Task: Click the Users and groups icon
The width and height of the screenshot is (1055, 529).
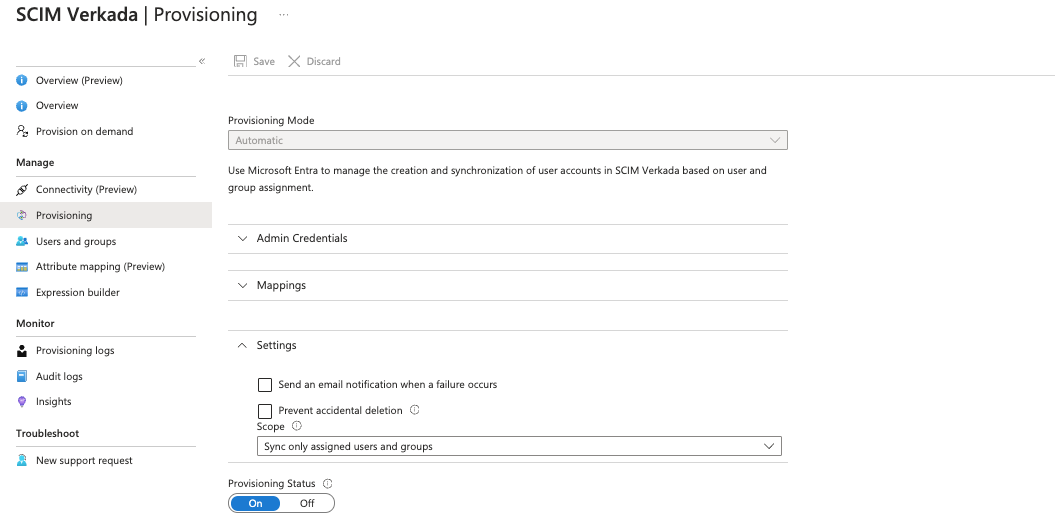Action: pos(22,241)
